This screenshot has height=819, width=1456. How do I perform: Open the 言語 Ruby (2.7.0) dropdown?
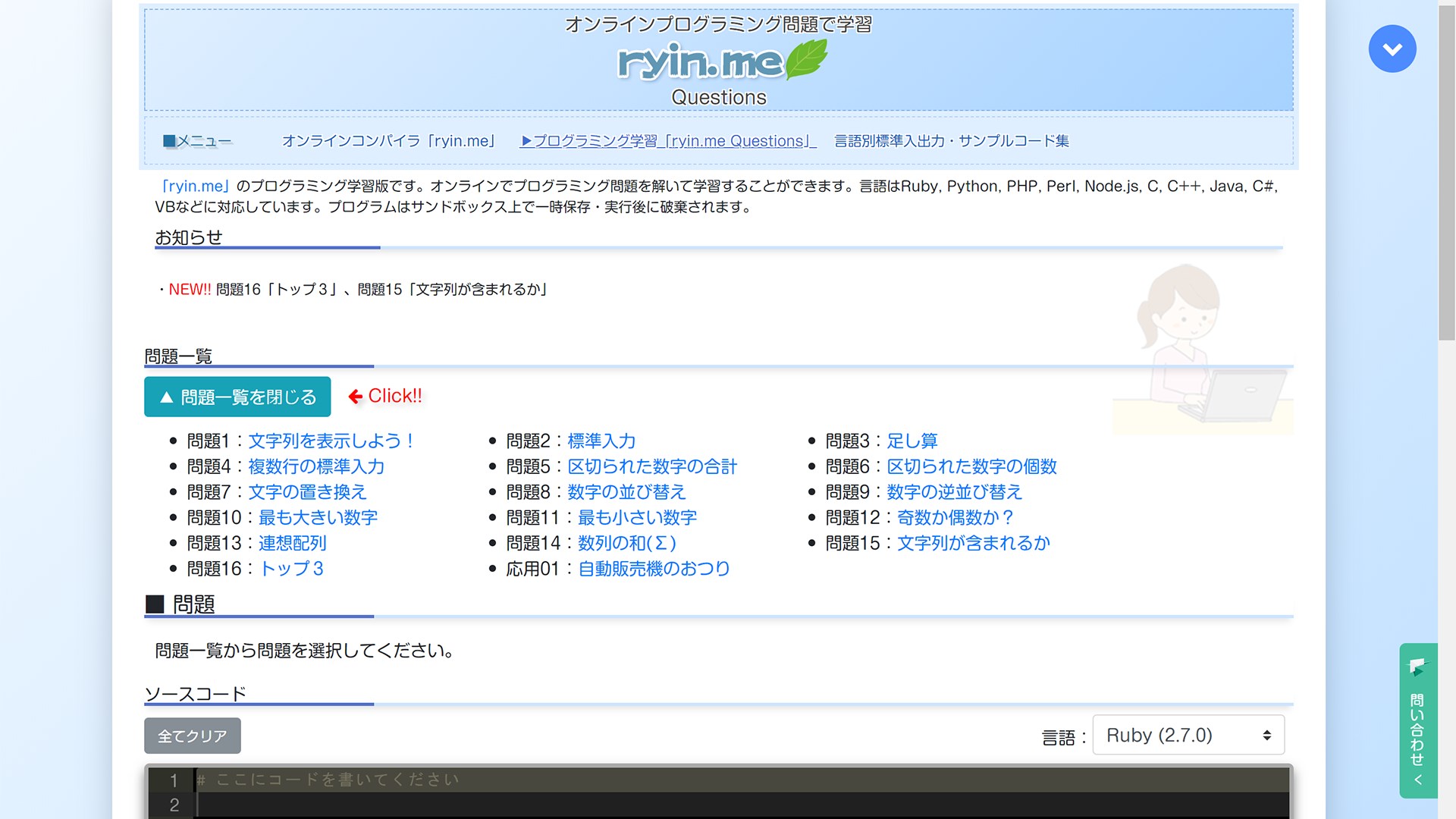(x=1188, y=735)
